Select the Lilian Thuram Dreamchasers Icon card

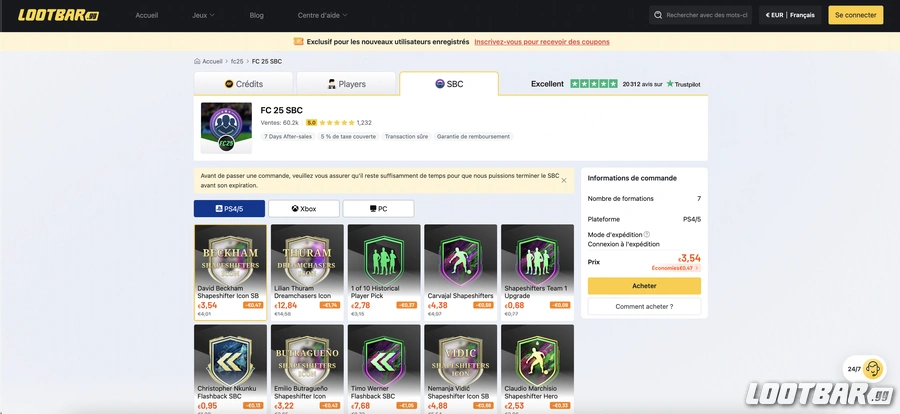pos(307,272)
